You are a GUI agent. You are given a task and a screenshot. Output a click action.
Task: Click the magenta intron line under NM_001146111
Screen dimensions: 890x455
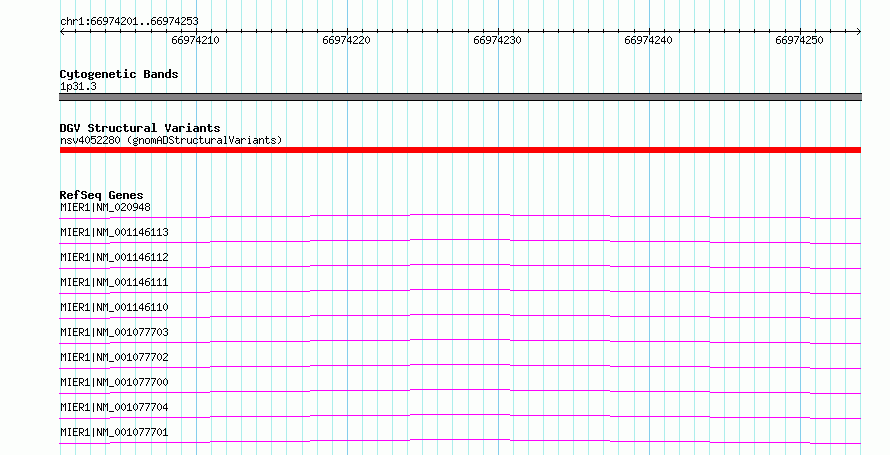460,290
